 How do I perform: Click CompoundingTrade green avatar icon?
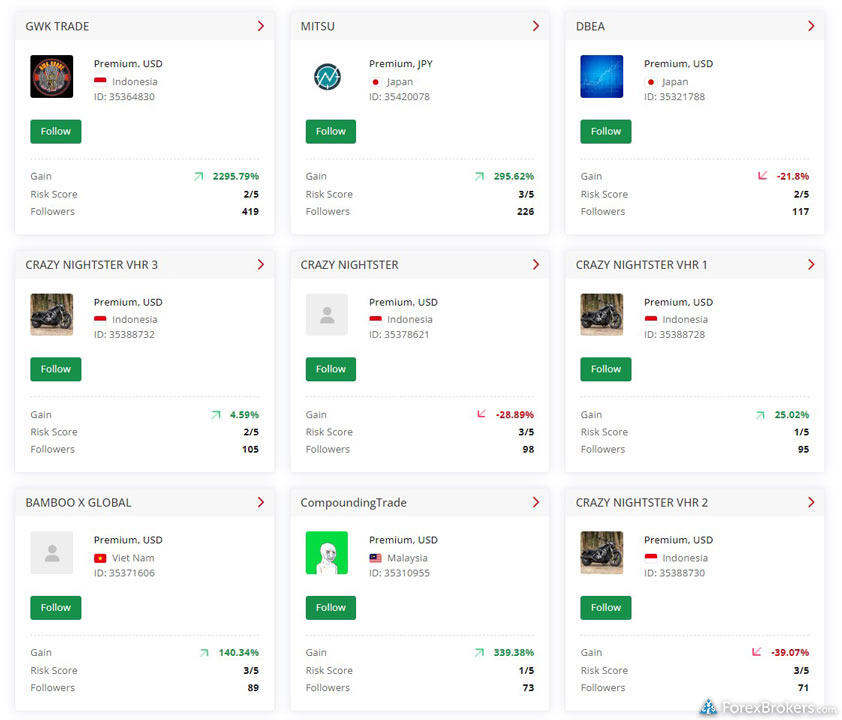pyautogui.click(x=326, y=553)
